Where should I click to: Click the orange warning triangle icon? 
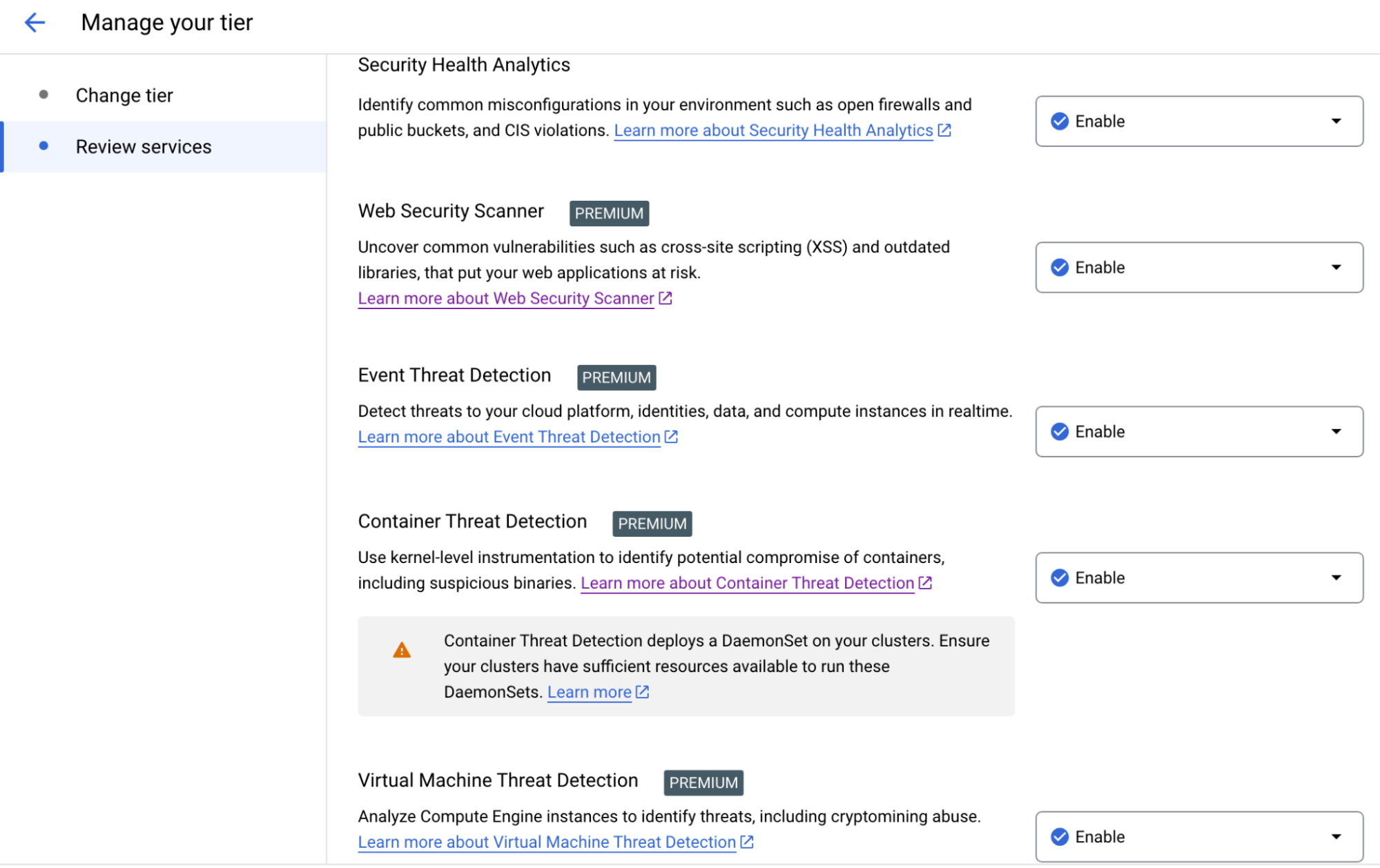[402, 650]
